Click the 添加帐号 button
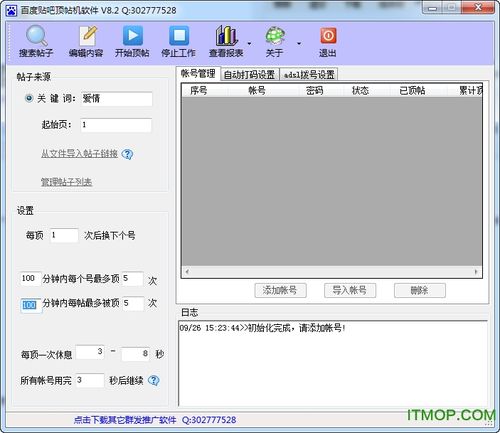Viewport: 500px width, 433px height. (x=280, y=290)
